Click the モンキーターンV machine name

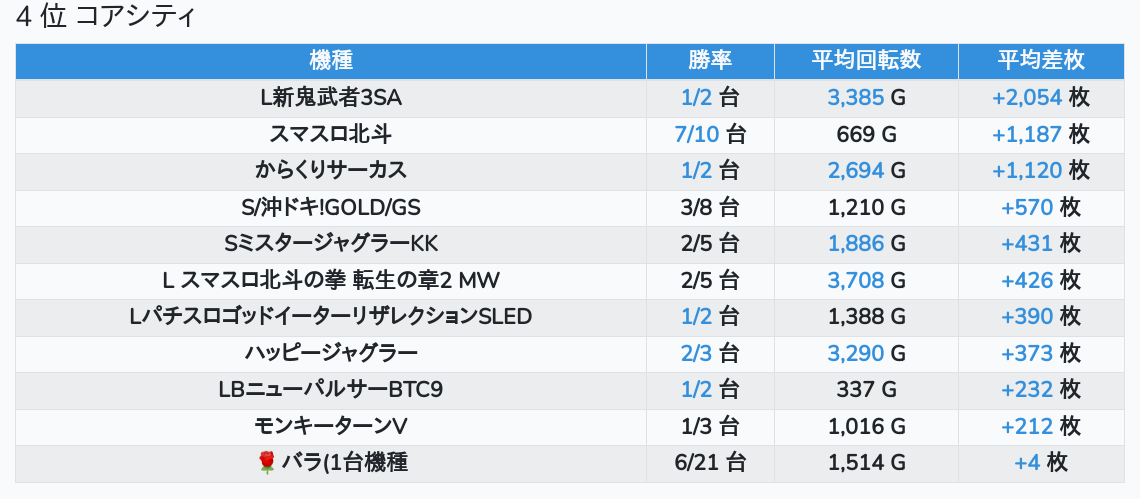click(330, 426)
